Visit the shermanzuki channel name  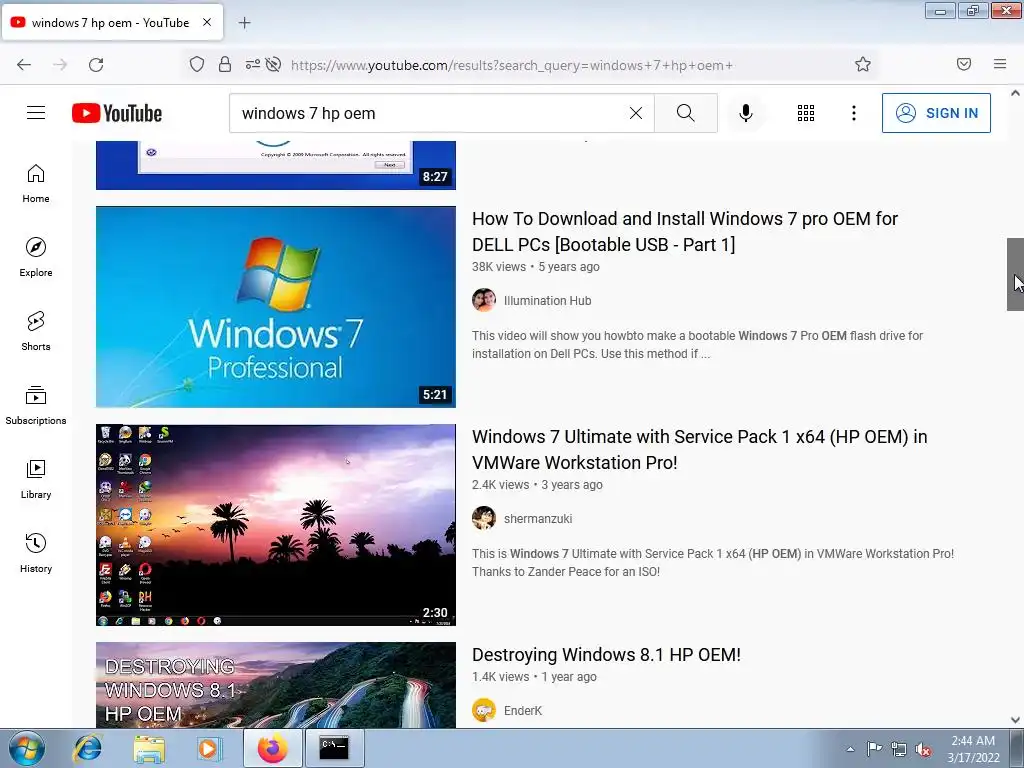click(538, 519)
